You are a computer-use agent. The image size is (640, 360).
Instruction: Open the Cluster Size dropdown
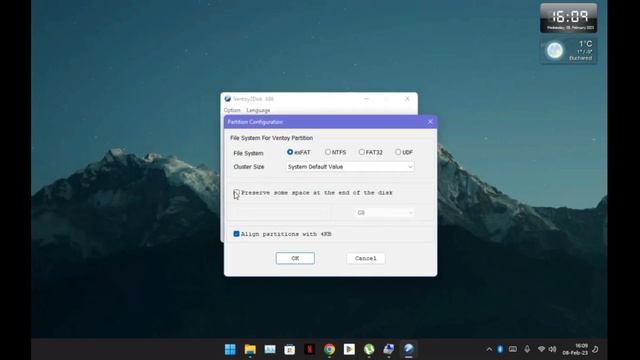click(350, 167)
